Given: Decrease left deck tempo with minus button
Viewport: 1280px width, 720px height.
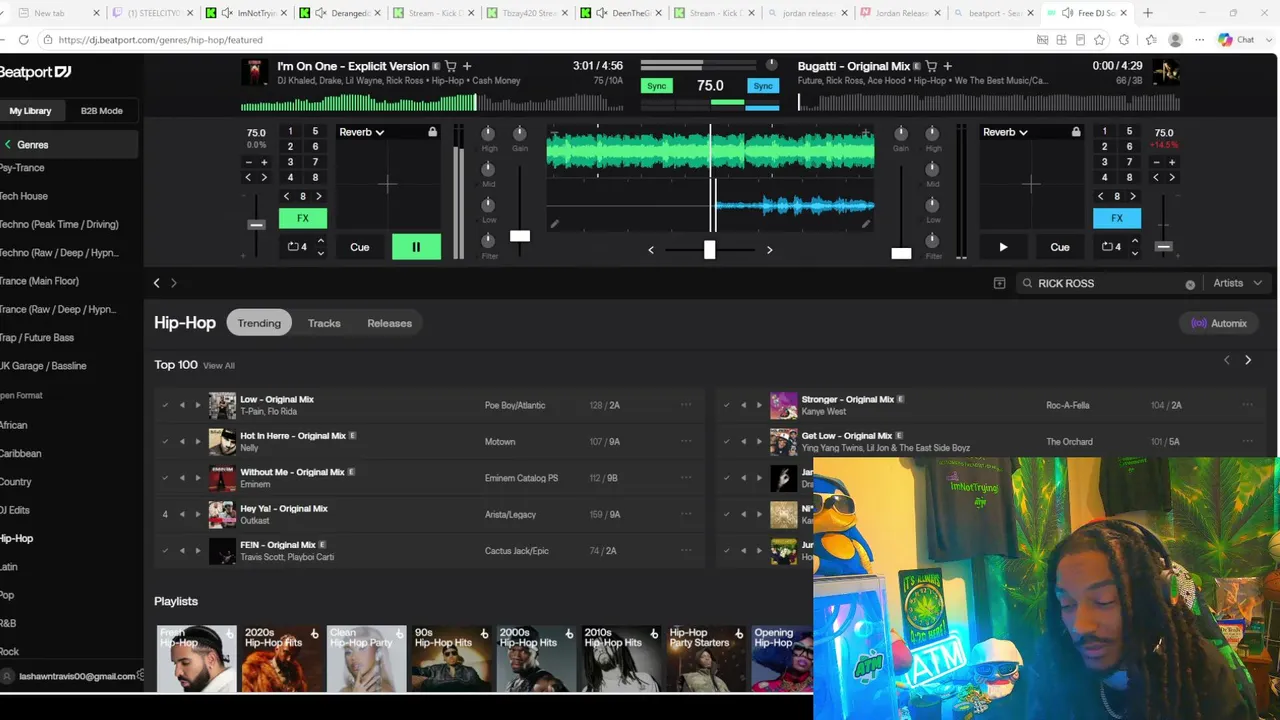Looking at the screenshot, I should [x=249, y=162].
